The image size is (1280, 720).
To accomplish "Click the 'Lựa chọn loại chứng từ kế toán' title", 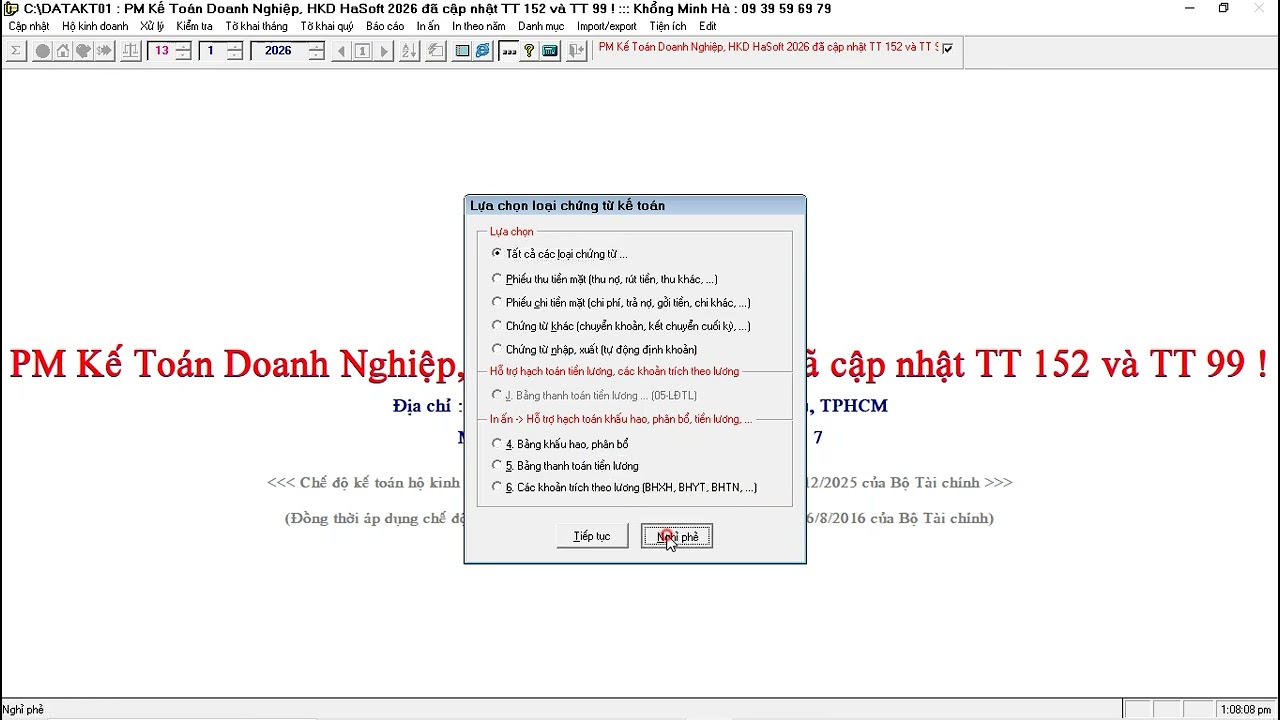I will (x=567, y=206).
